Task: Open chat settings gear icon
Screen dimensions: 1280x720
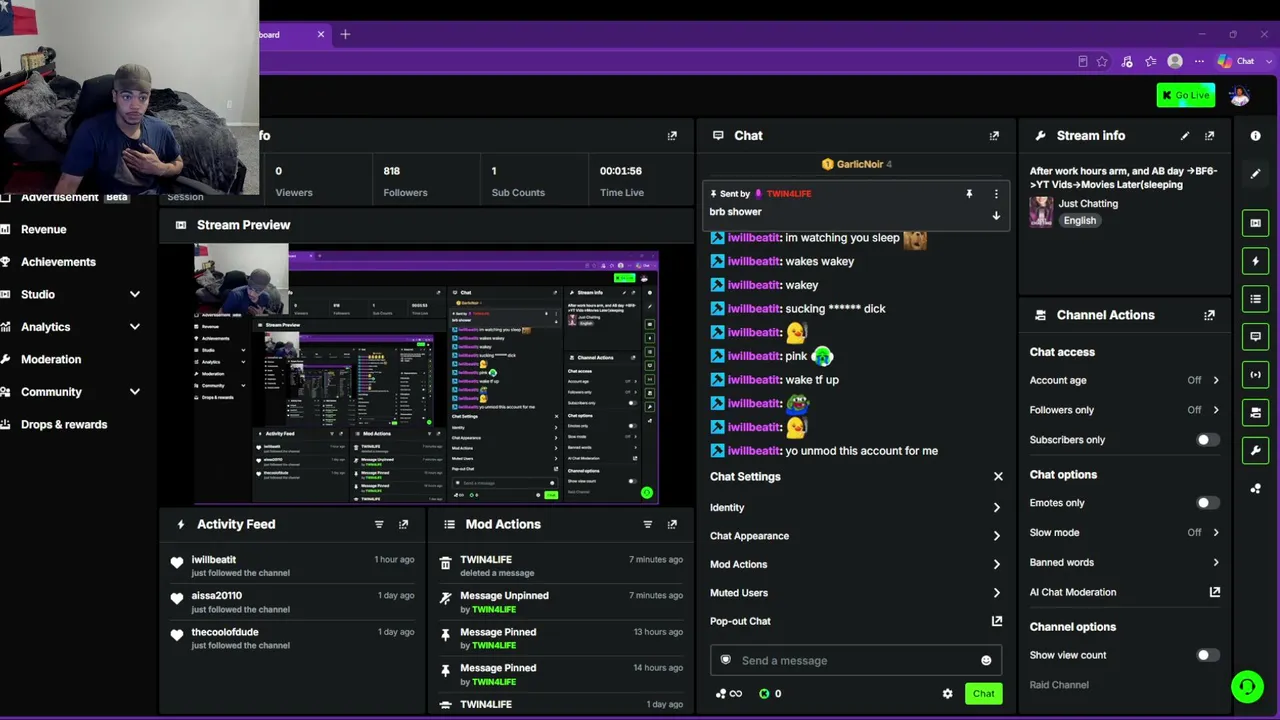Action: pyautogui.click(x=947, y=694)
